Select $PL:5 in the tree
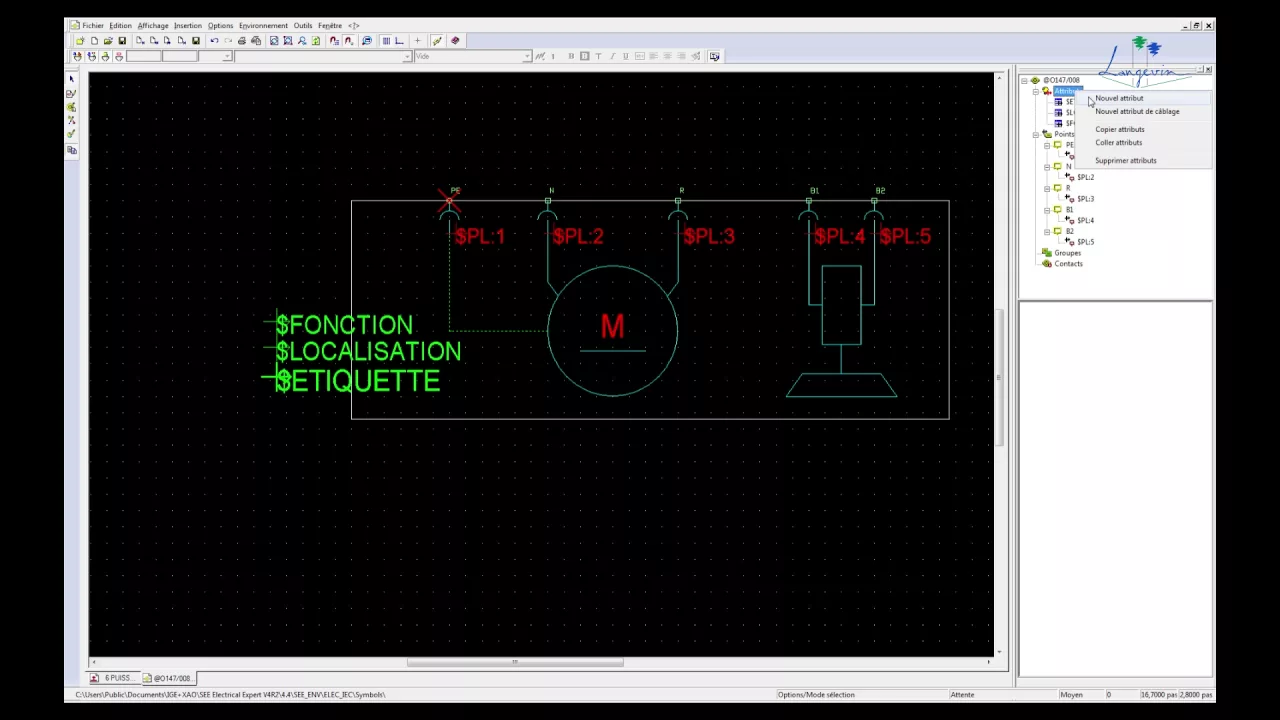The image size is (1280, 720). pos(1085,242)
